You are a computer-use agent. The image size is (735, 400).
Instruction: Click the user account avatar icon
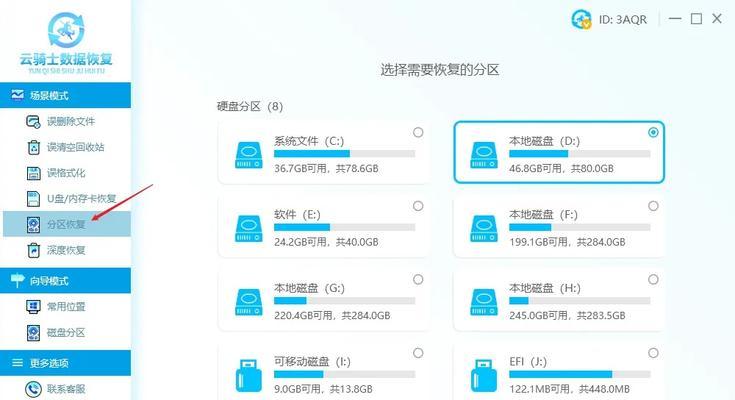click(x=581, y=19)
